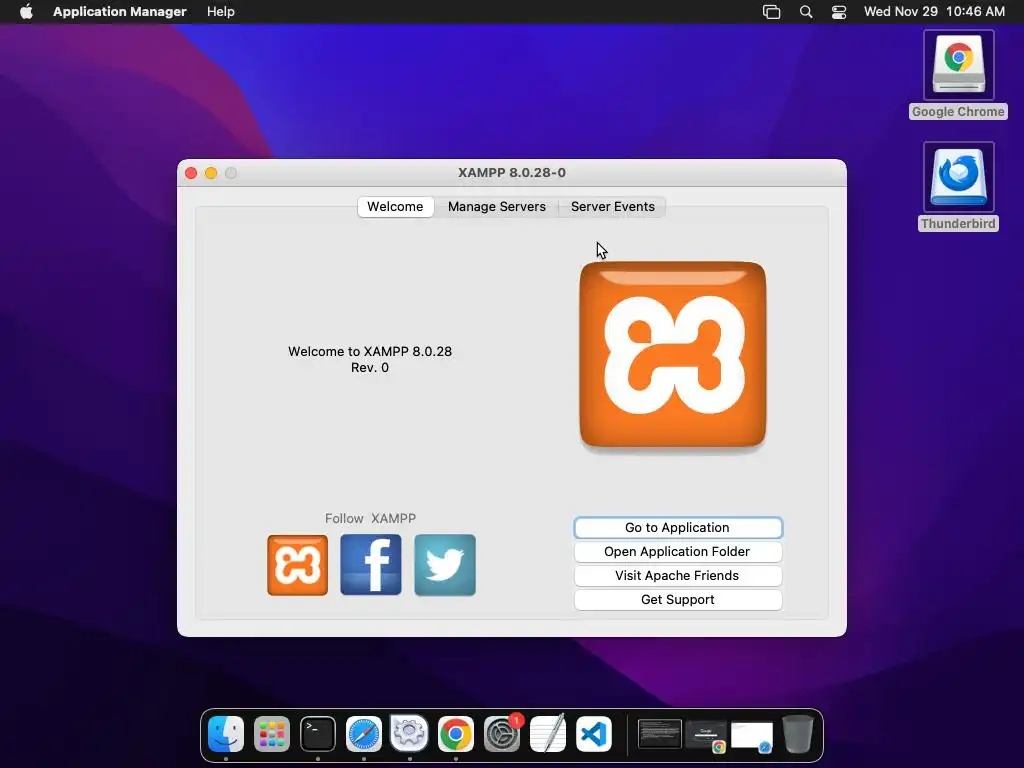The height and width of the screenshot is (768, 1024).
Task: Open the Thunderbird desktop disk icon
Action: (958, 176)
